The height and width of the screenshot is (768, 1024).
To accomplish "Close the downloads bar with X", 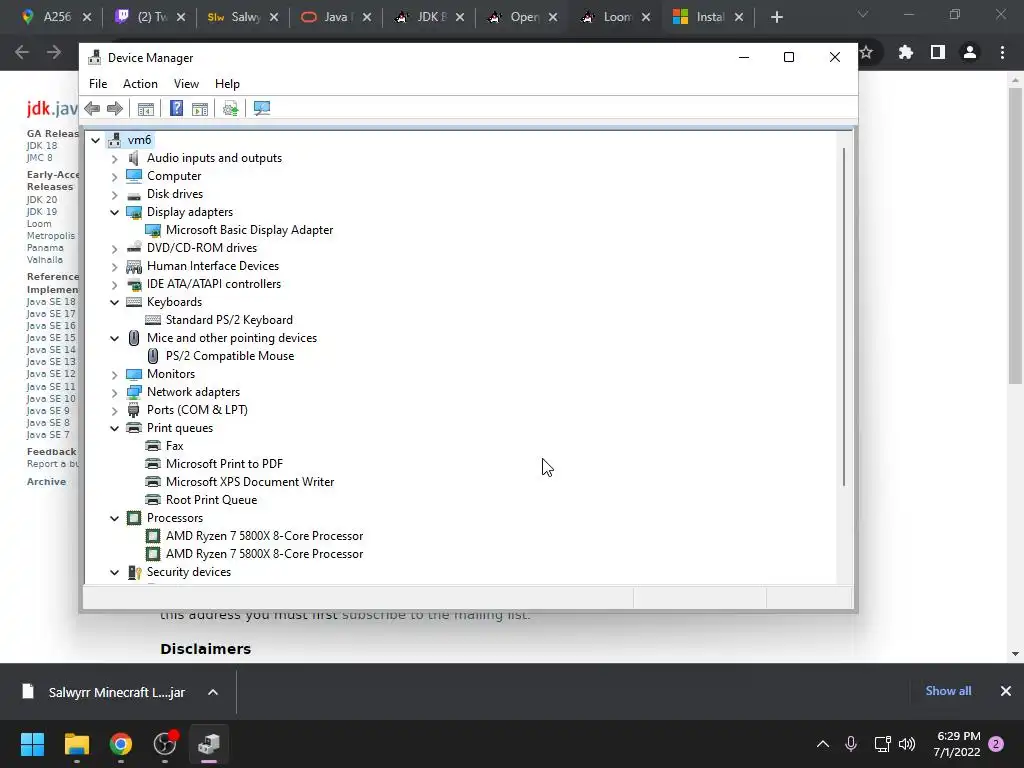I will point(1006,691).
